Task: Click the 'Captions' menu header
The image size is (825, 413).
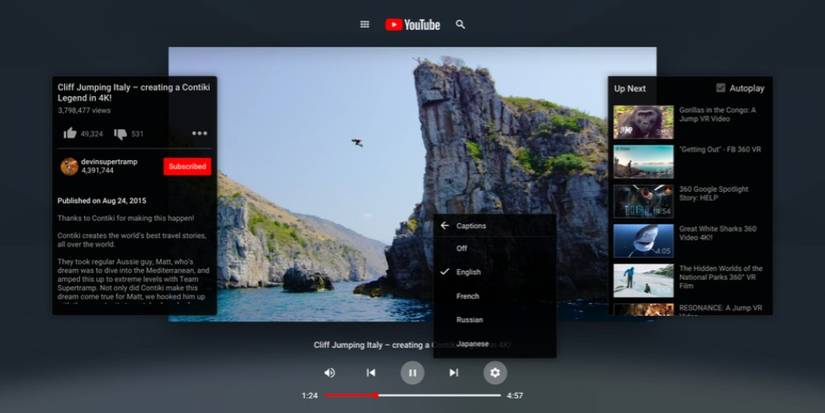Action: [x=471, y=226]
